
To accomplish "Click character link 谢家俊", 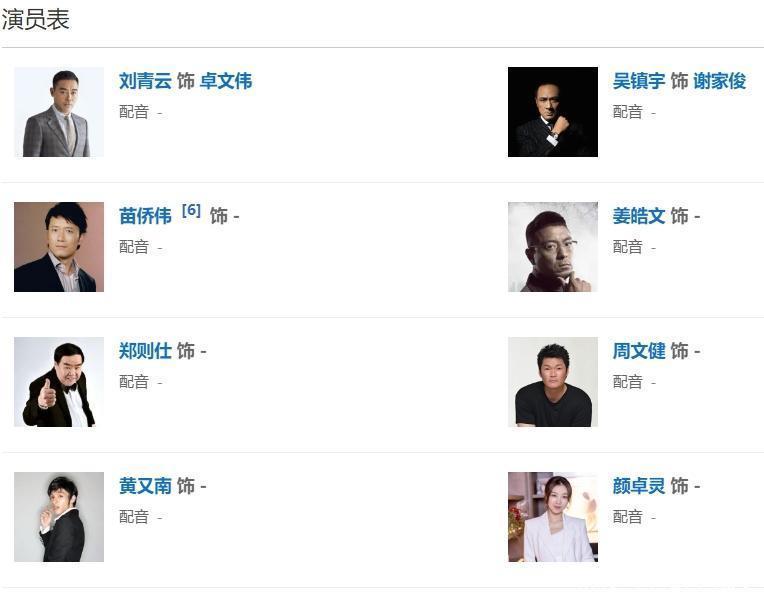I will coord(720,81).
